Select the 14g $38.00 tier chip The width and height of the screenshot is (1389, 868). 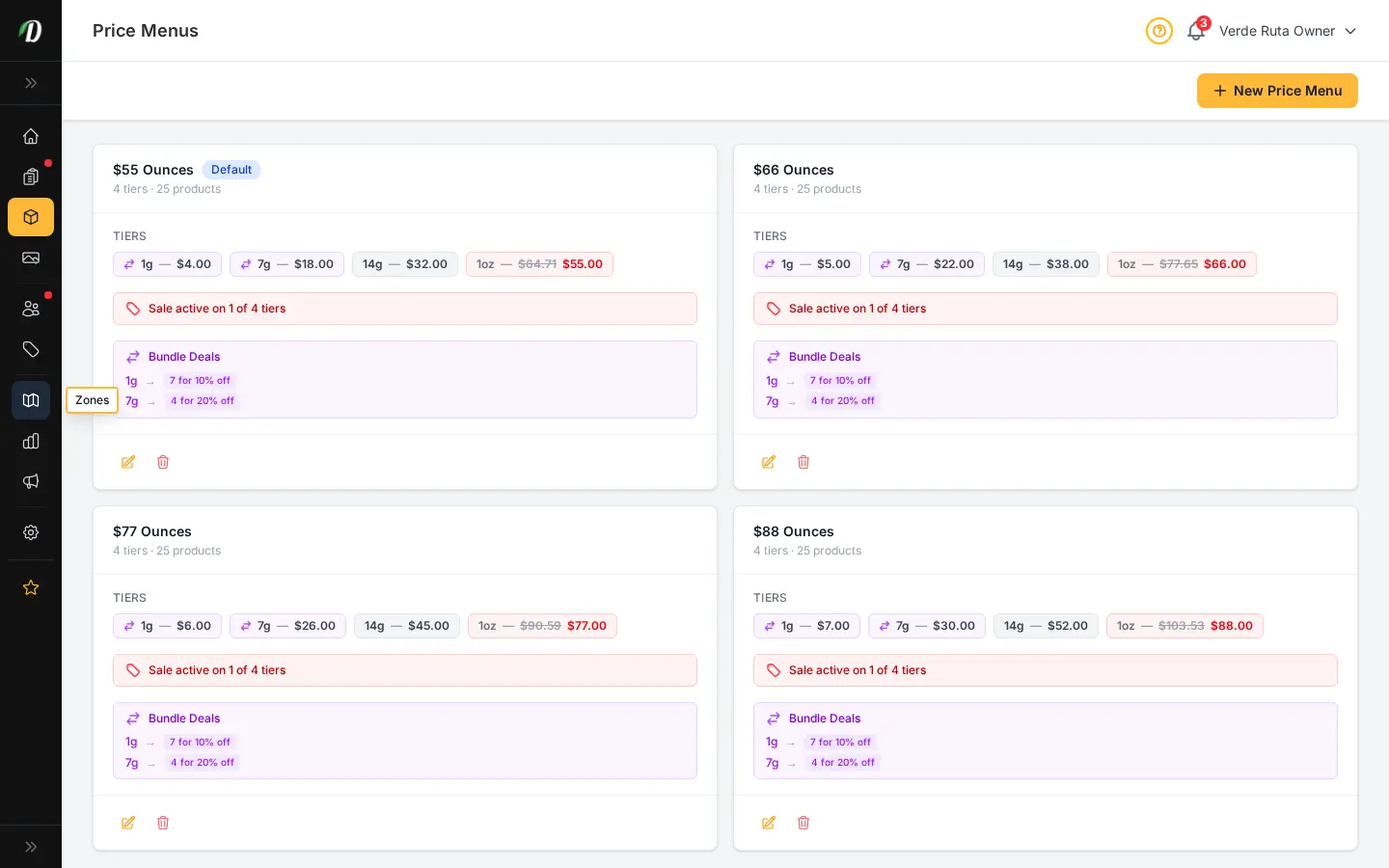coord(1046,264)
